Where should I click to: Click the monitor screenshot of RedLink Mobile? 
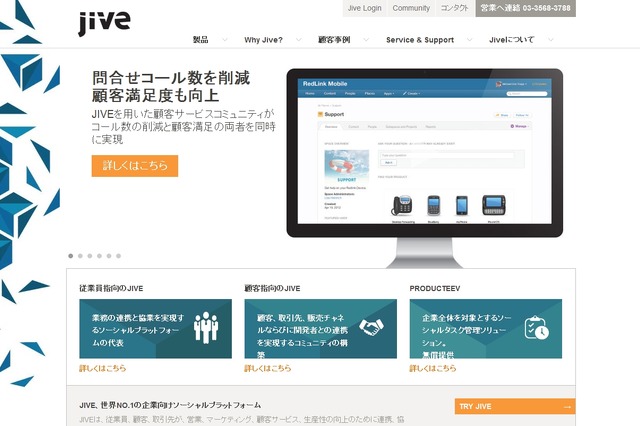click(424, 151)
